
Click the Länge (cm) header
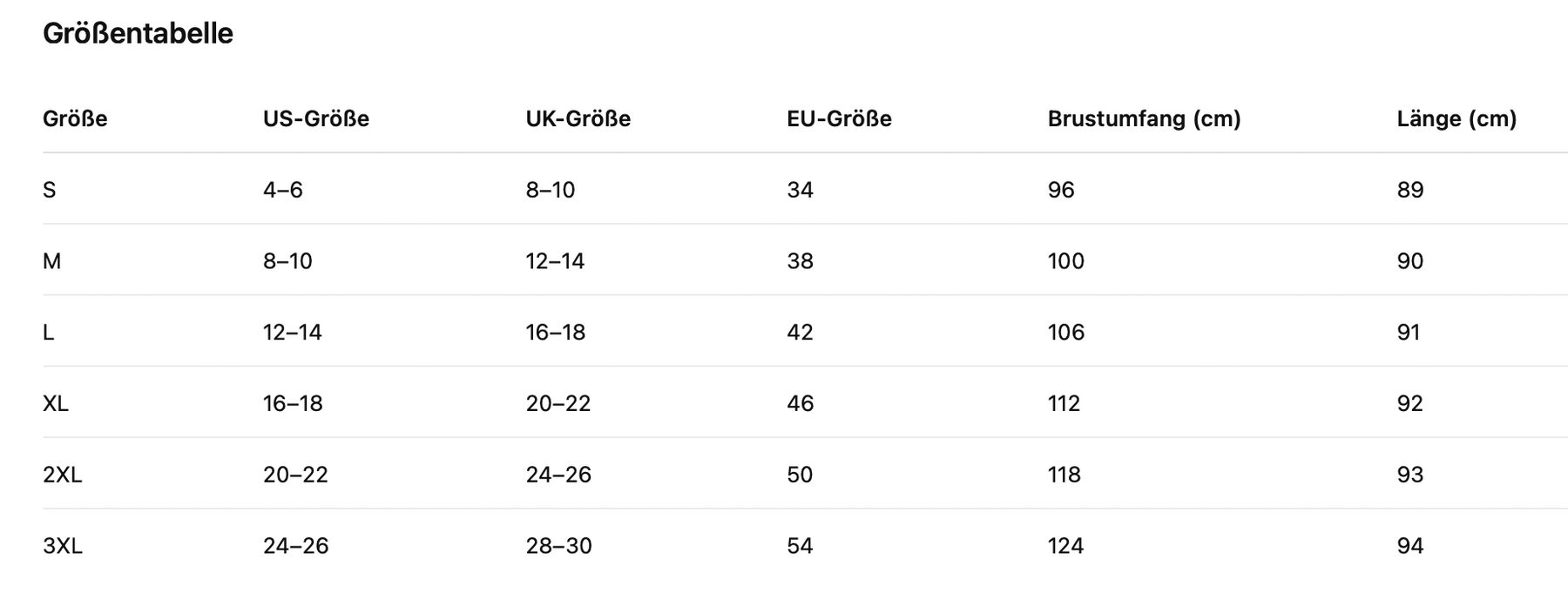coord(1456,118)
